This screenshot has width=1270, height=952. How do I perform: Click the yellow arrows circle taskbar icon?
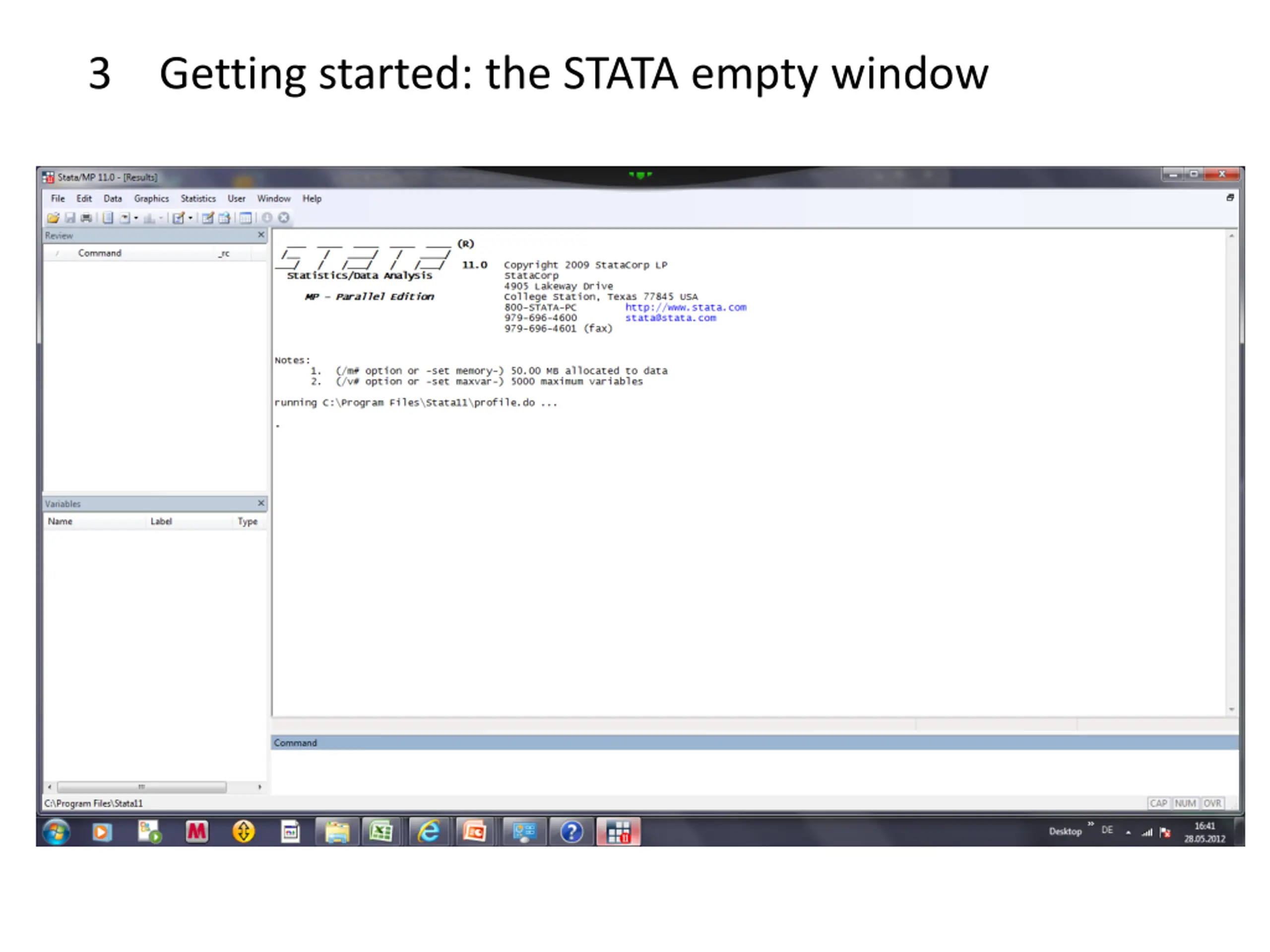pos(244,832)
